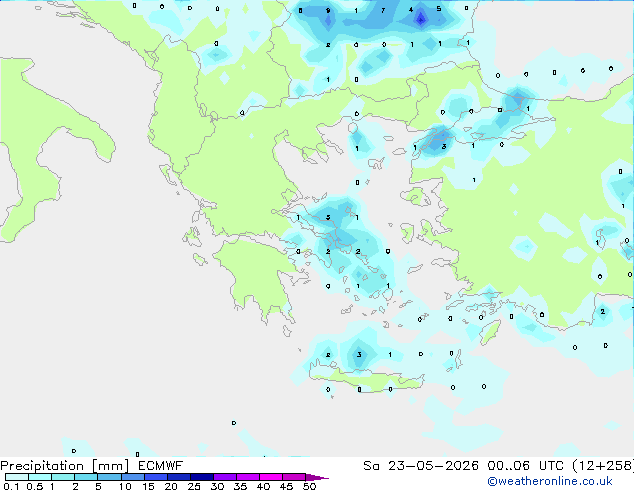
Task: Click the precipitation value '9' on the map
Action: [328, 11]
